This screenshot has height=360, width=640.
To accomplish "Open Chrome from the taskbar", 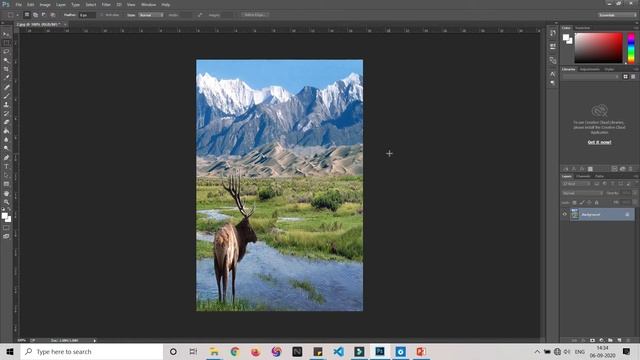I will click(235, 351).
